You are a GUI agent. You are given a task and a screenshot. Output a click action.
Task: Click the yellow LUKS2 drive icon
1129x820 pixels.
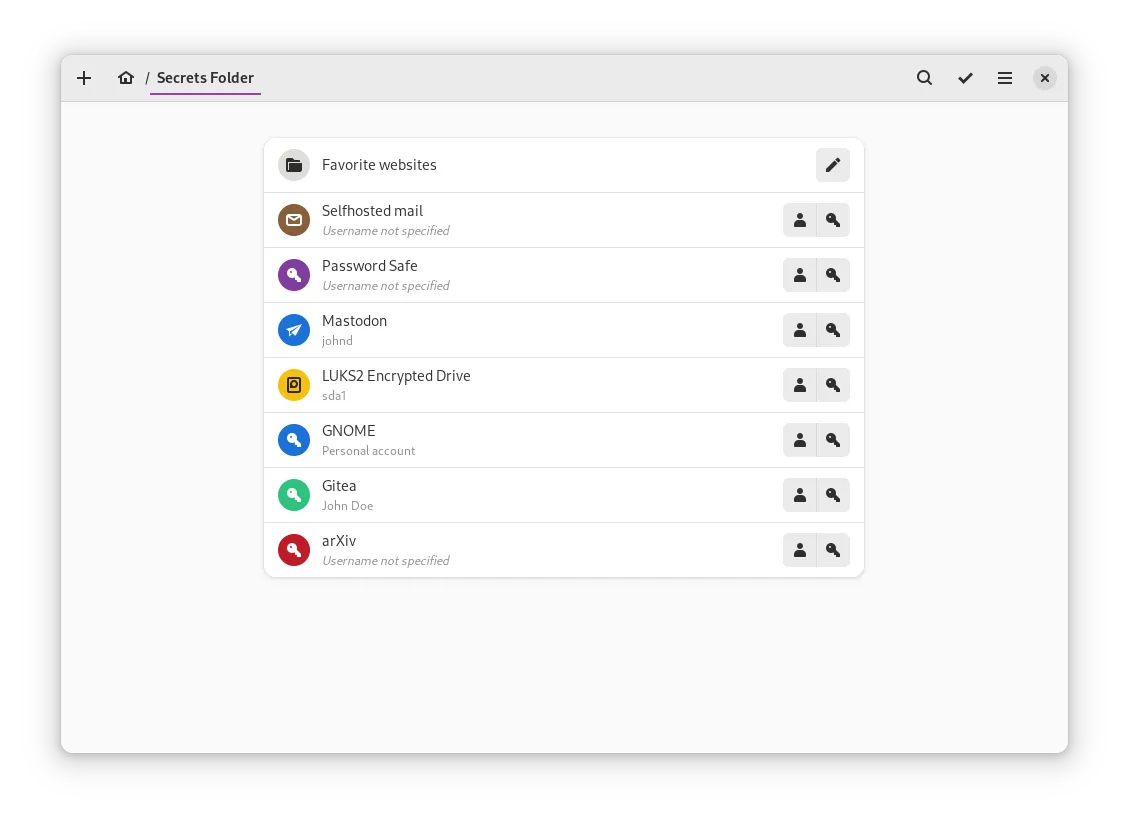(x=294, y=385)
